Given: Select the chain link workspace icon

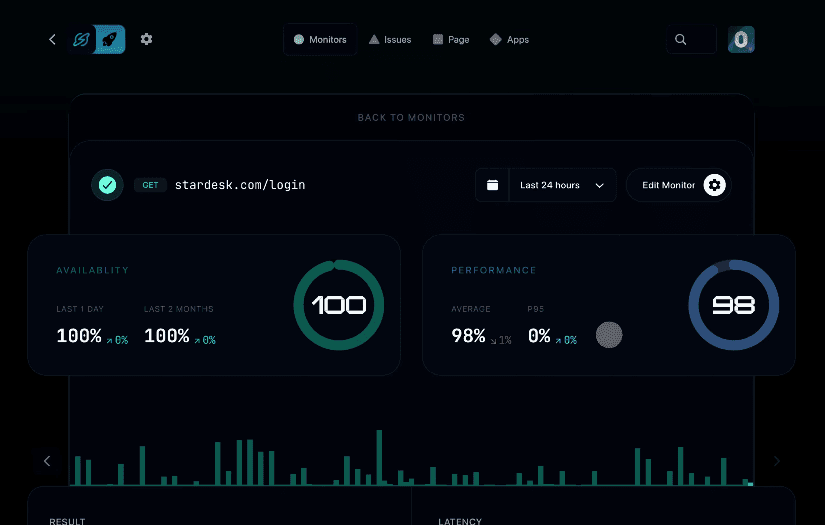Looking at the screenshot, I should coord(82,40).
